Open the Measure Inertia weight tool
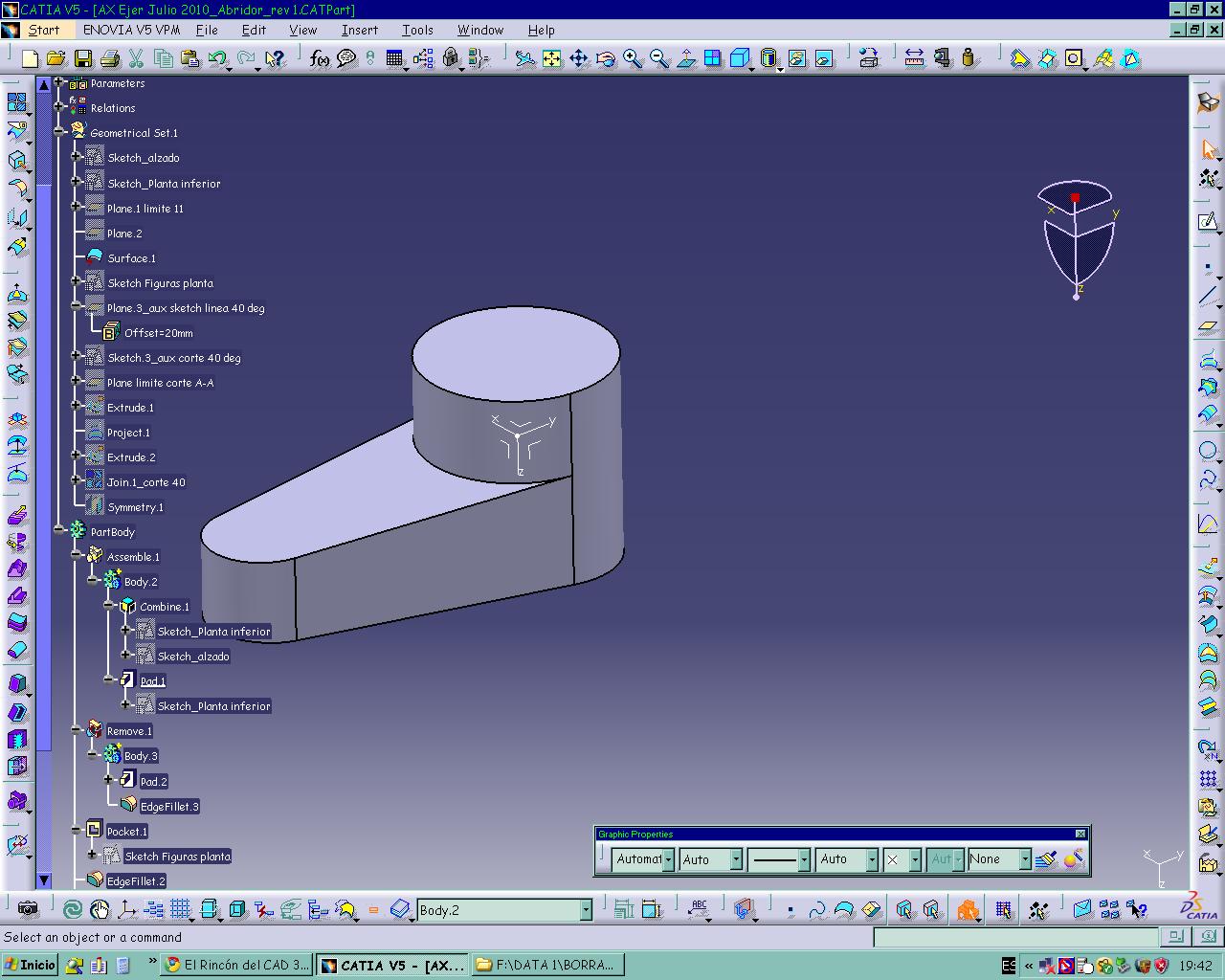This screenshot has height=980, width=1225. click(969, 59)
